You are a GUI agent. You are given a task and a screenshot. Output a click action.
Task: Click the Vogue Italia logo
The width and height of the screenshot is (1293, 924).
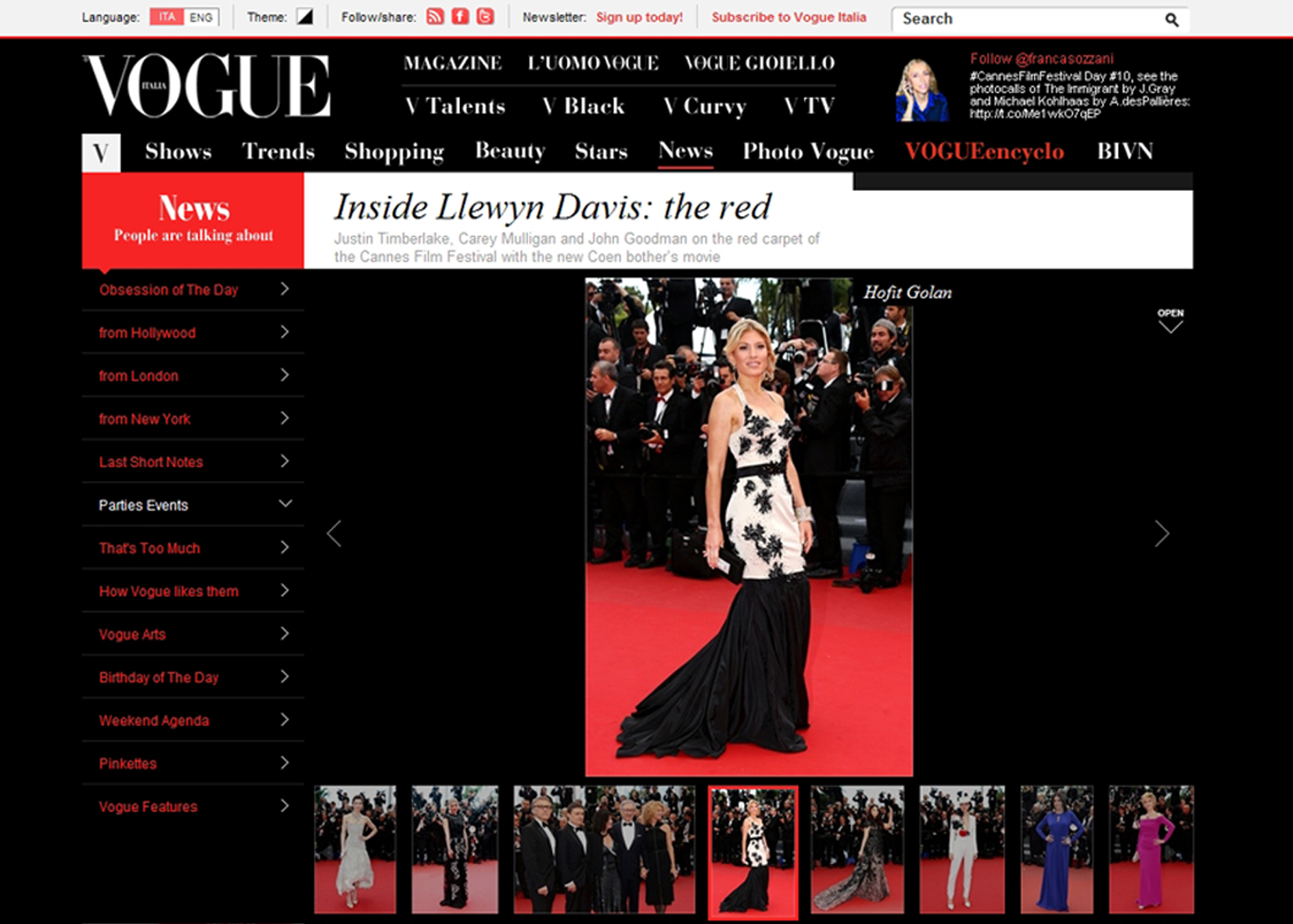coord(207,86)
